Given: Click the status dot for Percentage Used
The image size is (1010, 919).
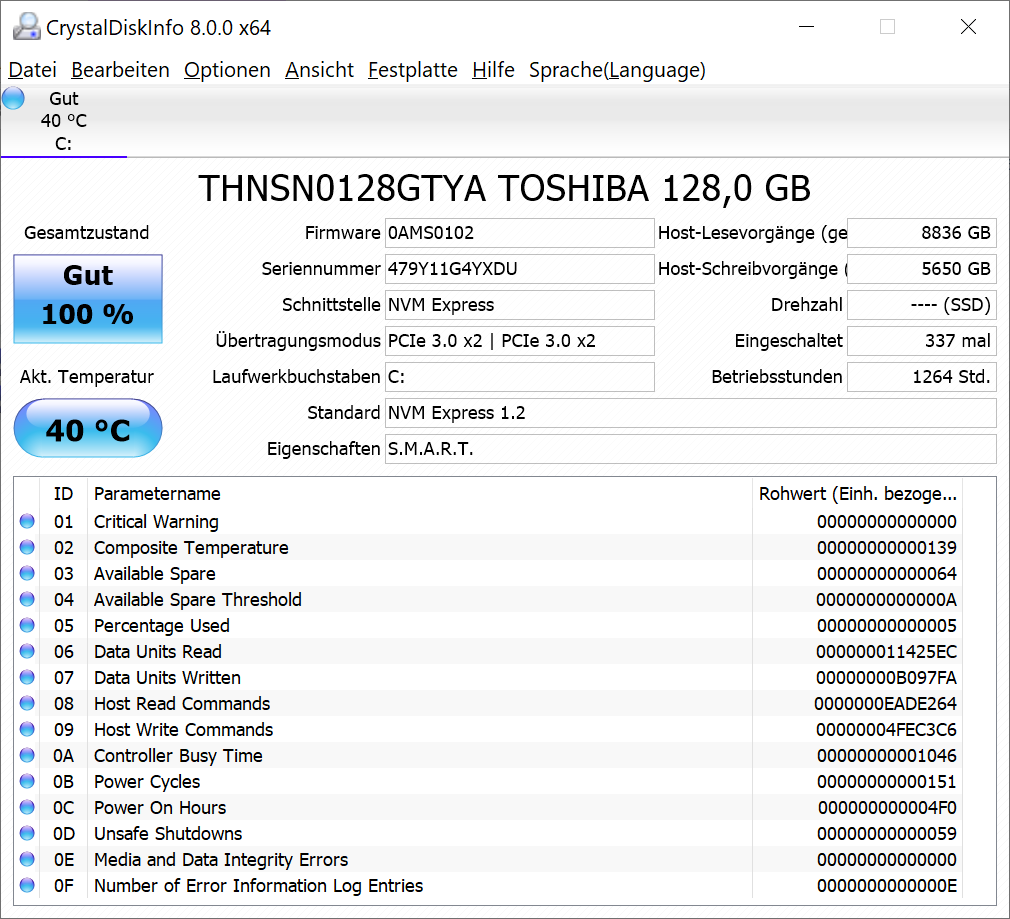Looking at the screenshot, I should tap(27, 625).
